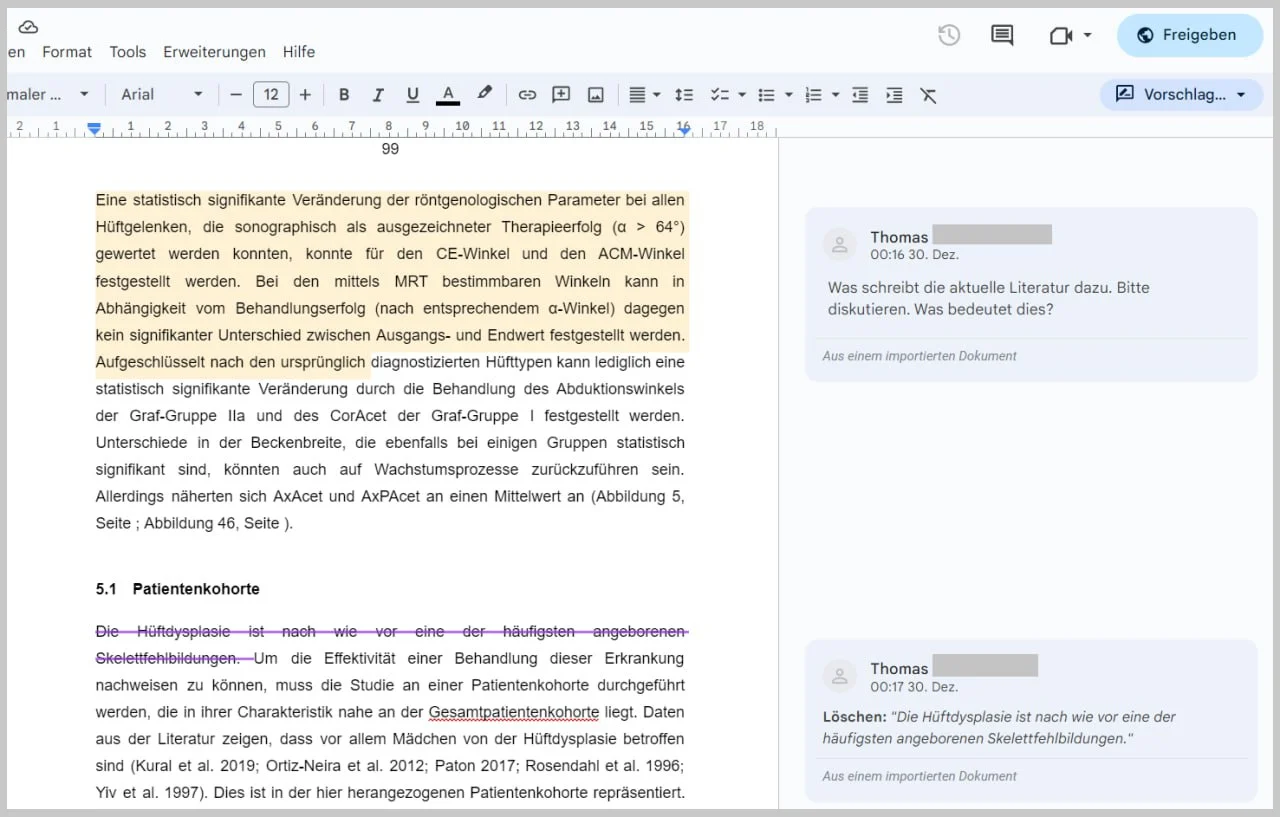This screenshot has width=1280, height=817.
Task: Start a video call via the camera button
Action: coord(1062,34)
